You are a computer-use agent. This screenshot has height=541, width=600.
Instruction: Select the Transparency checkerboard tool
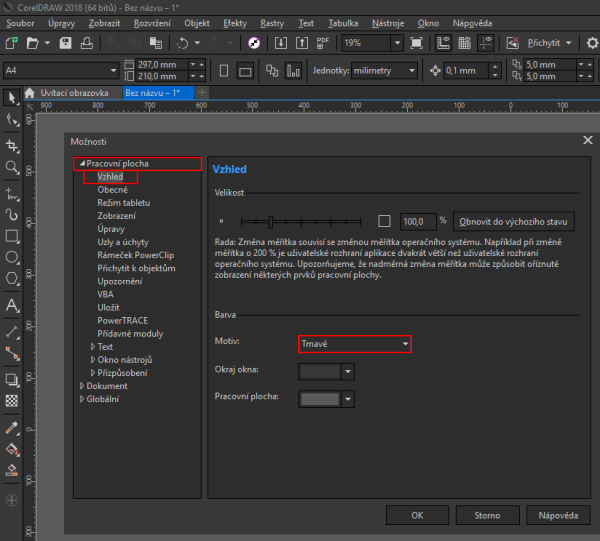pos(11,401)
